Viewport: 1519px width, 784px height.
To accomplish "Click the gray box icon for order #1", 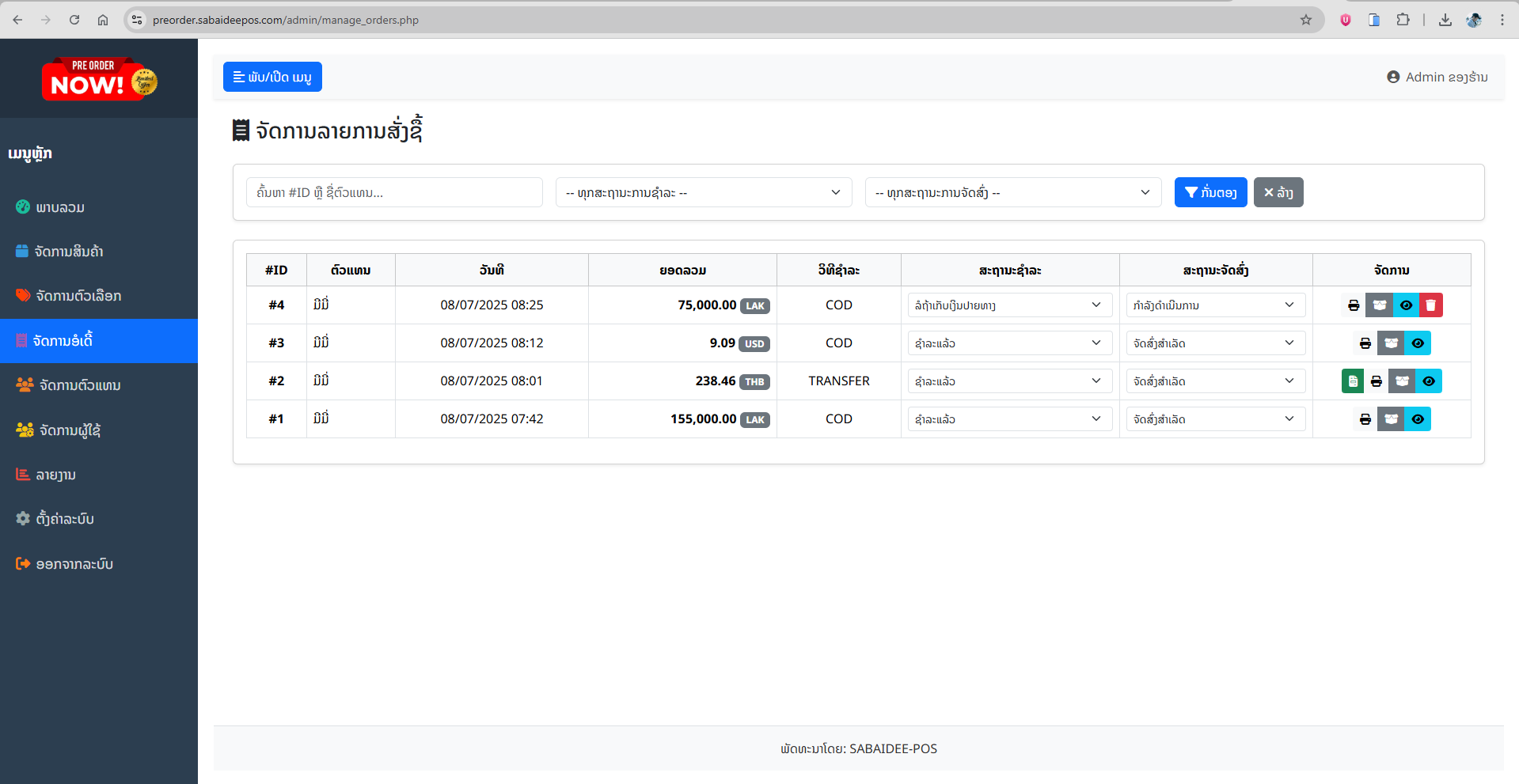I will [x=1391, y=419].
